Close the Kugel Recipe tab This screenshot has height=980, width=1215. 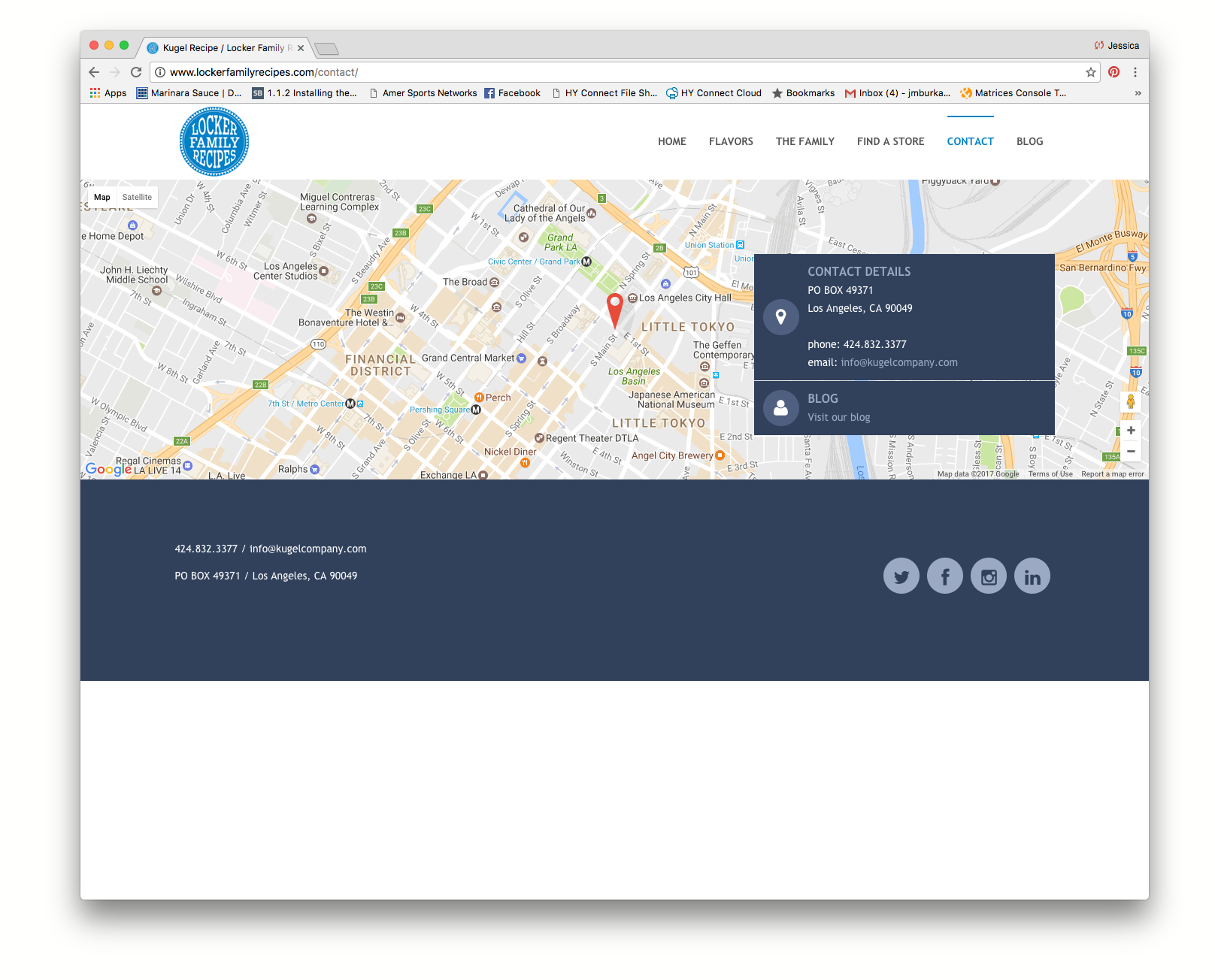pos(301,48)
